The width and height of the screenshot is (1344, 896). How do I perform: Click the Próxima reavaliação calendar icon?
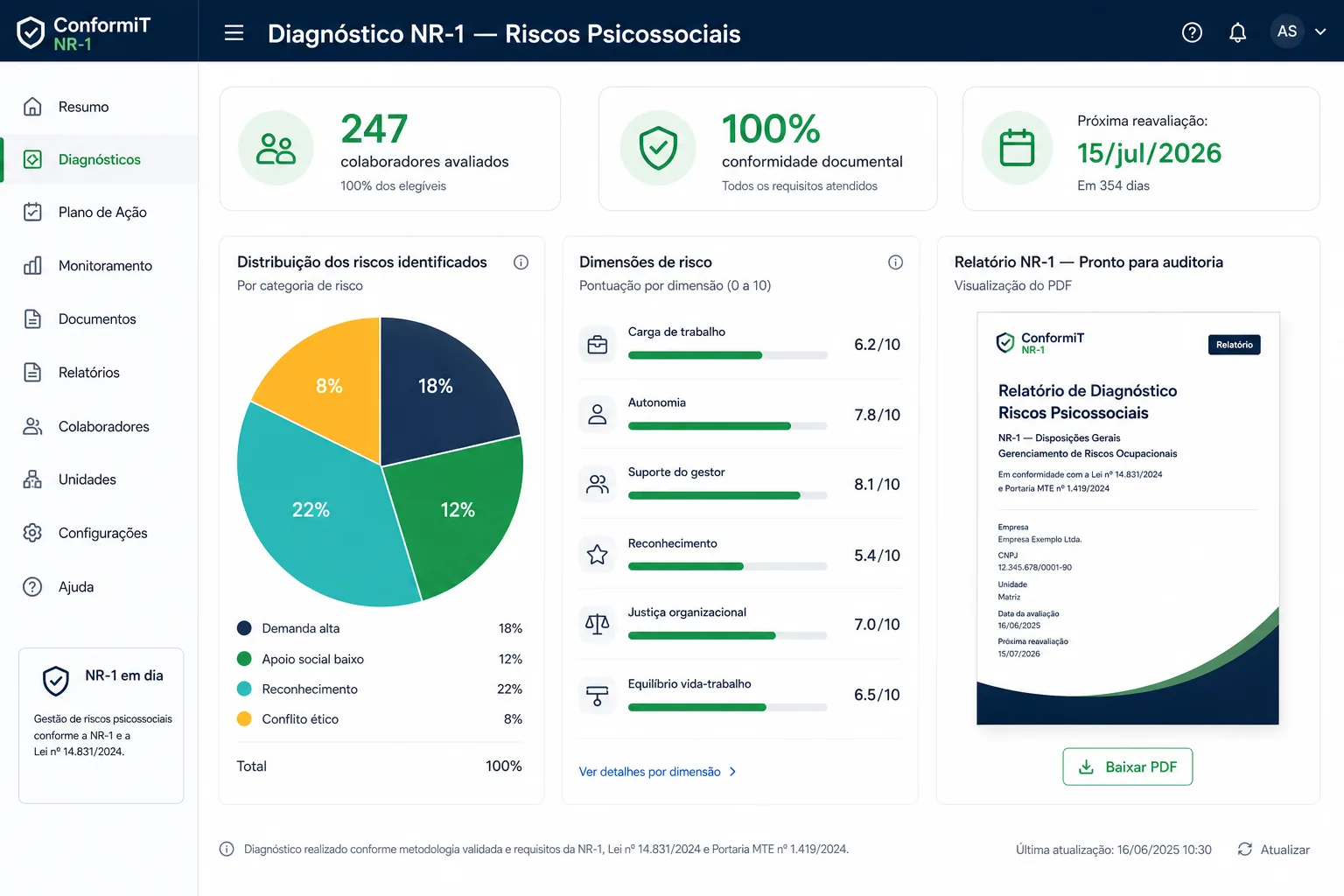coord(1017,148)
